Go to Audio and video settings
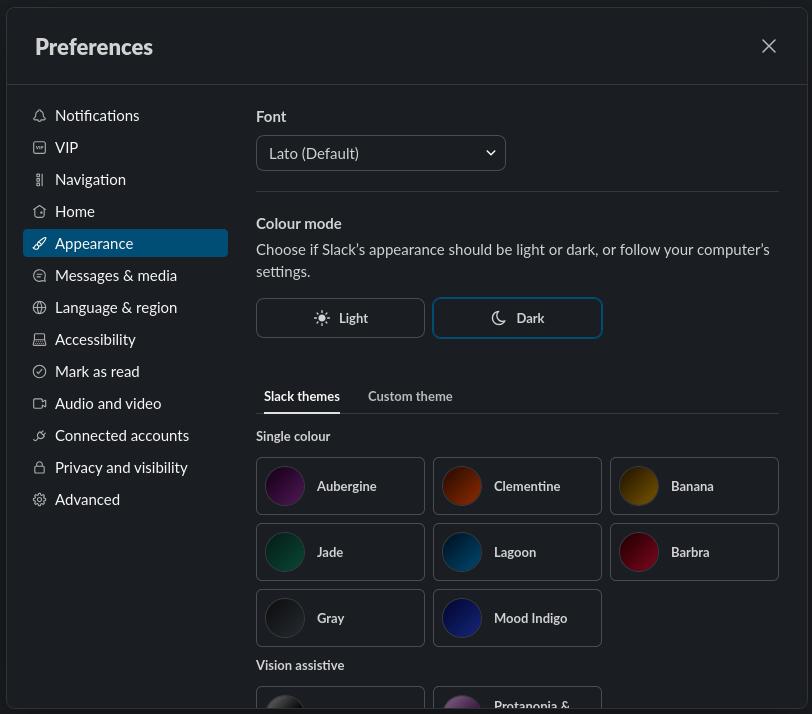The width and height of the screenshot is (812, 714). [x=125, y=403]
